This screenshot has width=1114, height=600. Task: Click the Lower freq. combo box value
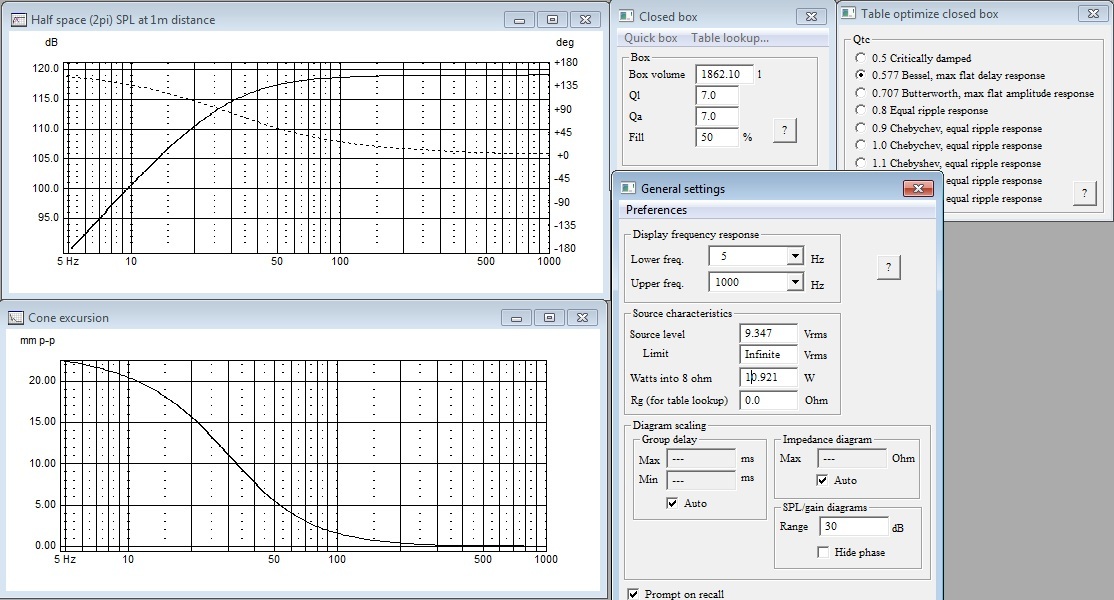[748, 256]
